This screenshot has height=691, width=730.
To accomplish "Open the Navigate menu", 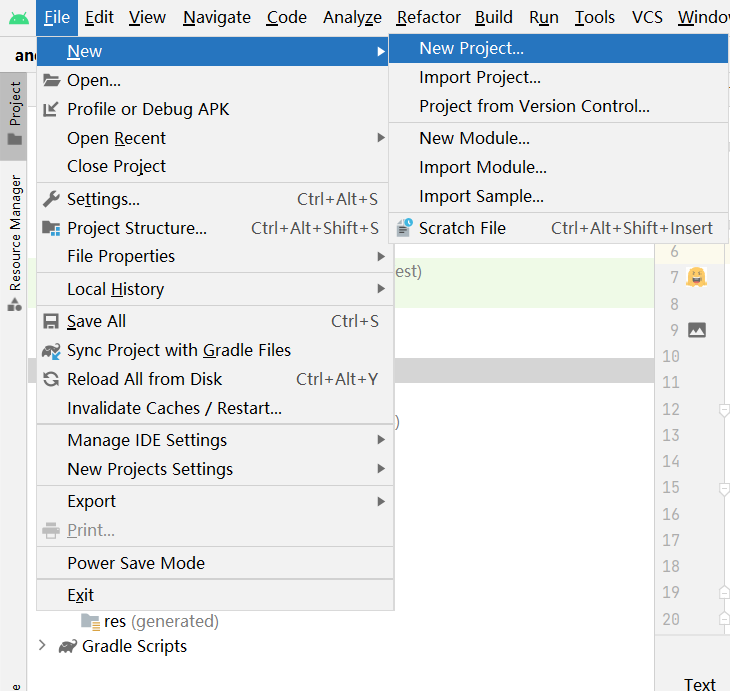I will [217, 17].
